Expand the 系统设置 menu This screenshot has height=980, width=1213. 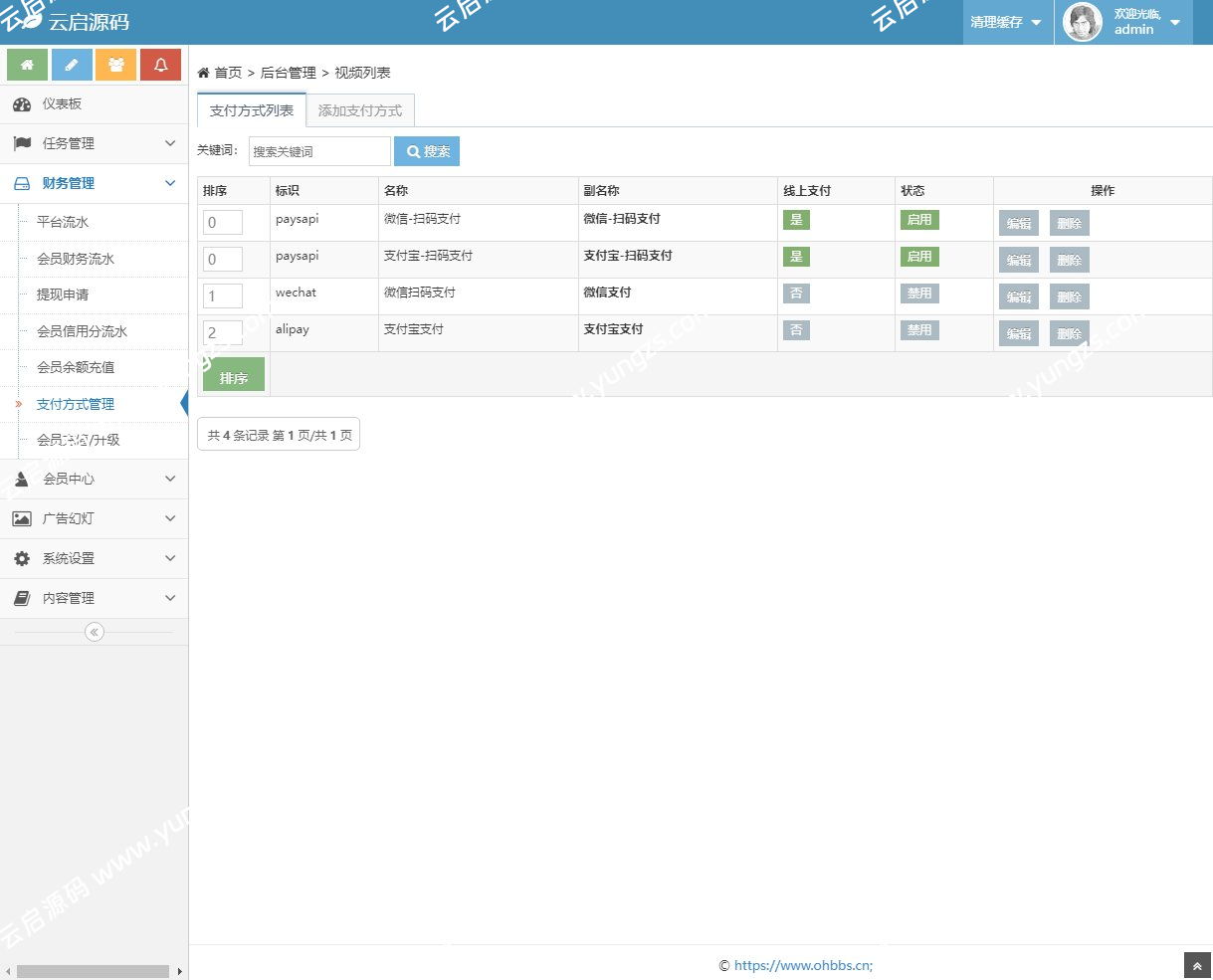[94, 558]
